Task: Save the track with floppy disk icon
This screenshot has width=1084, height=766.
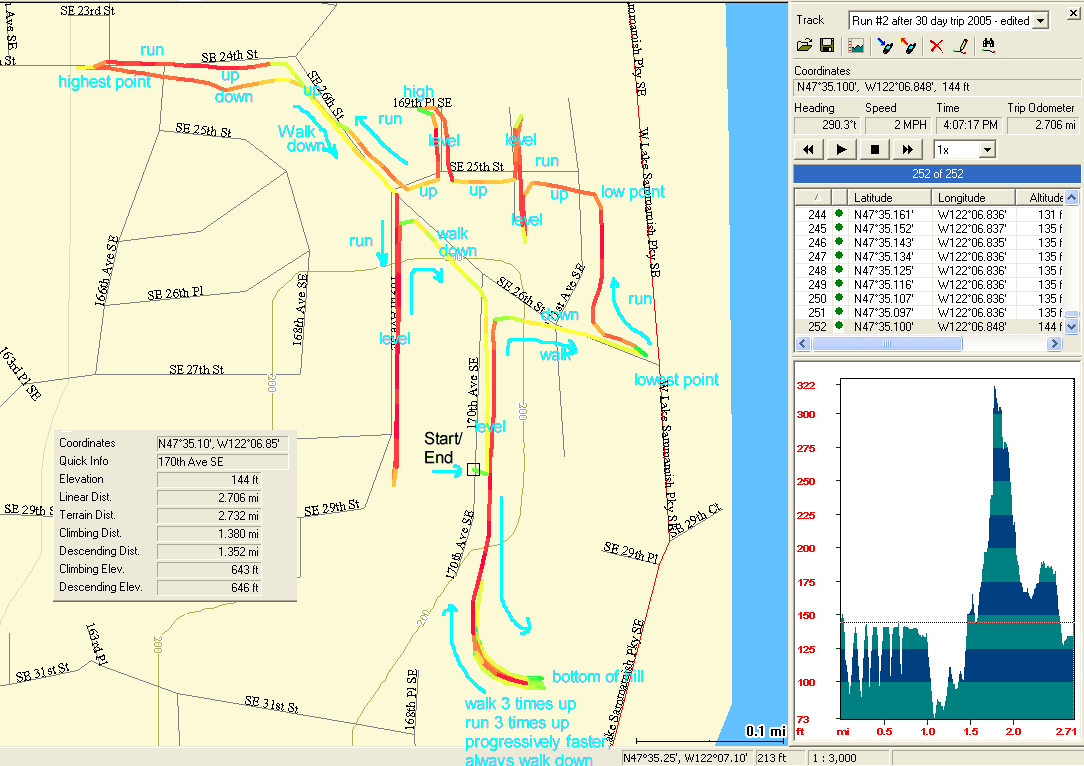Action: pyautogui.click(x=827, y=45)
